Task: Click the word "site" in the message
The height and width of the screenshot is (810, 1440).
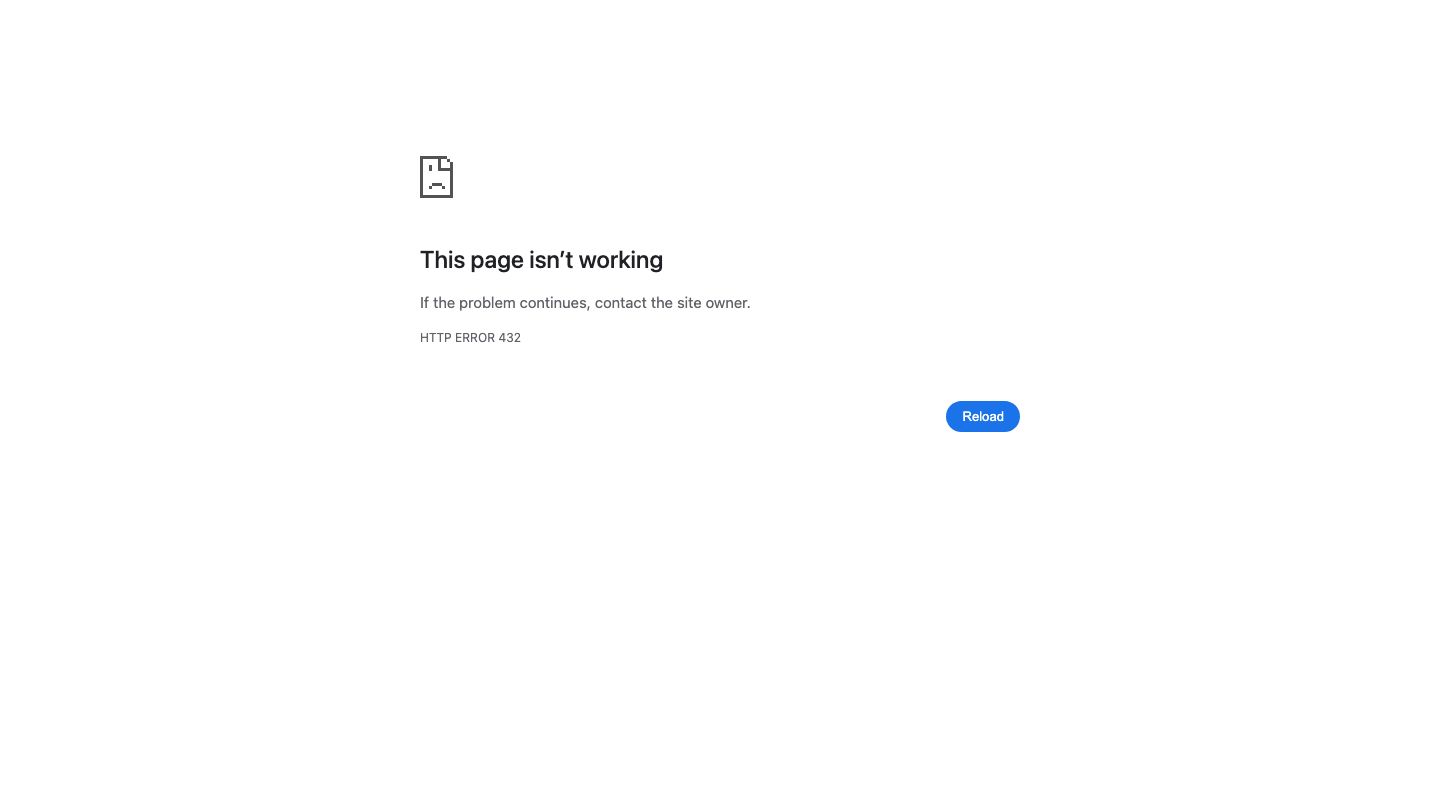Action: coord(689,303)
